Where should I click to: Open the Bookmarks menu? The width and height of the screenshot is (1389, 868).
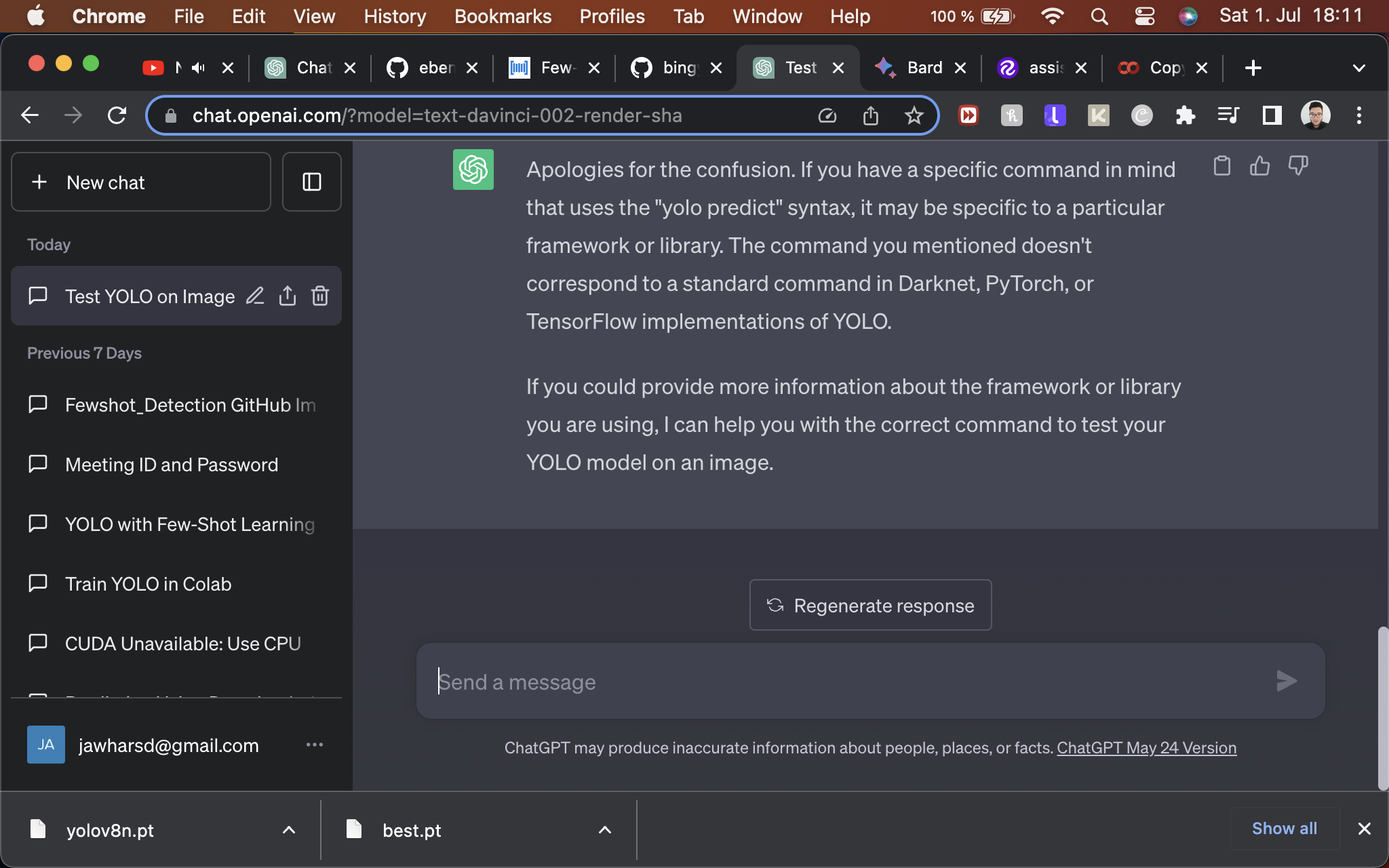503,16
